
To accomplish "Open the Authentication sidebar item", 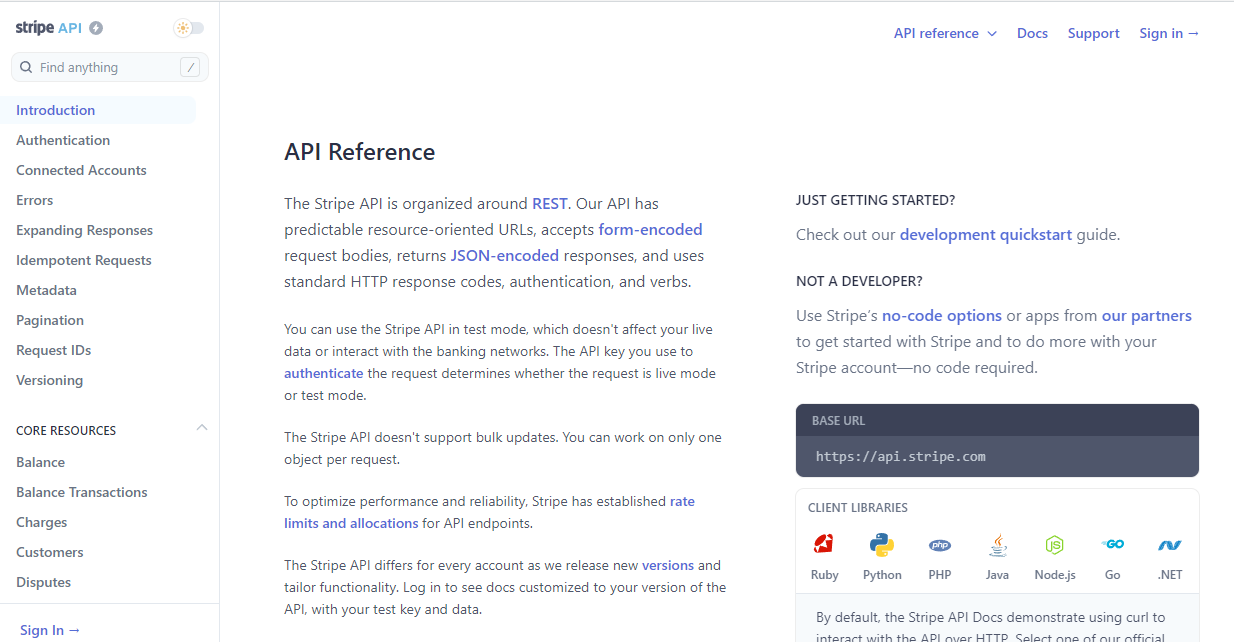I will pyautogui.click(x=63, y=140).
